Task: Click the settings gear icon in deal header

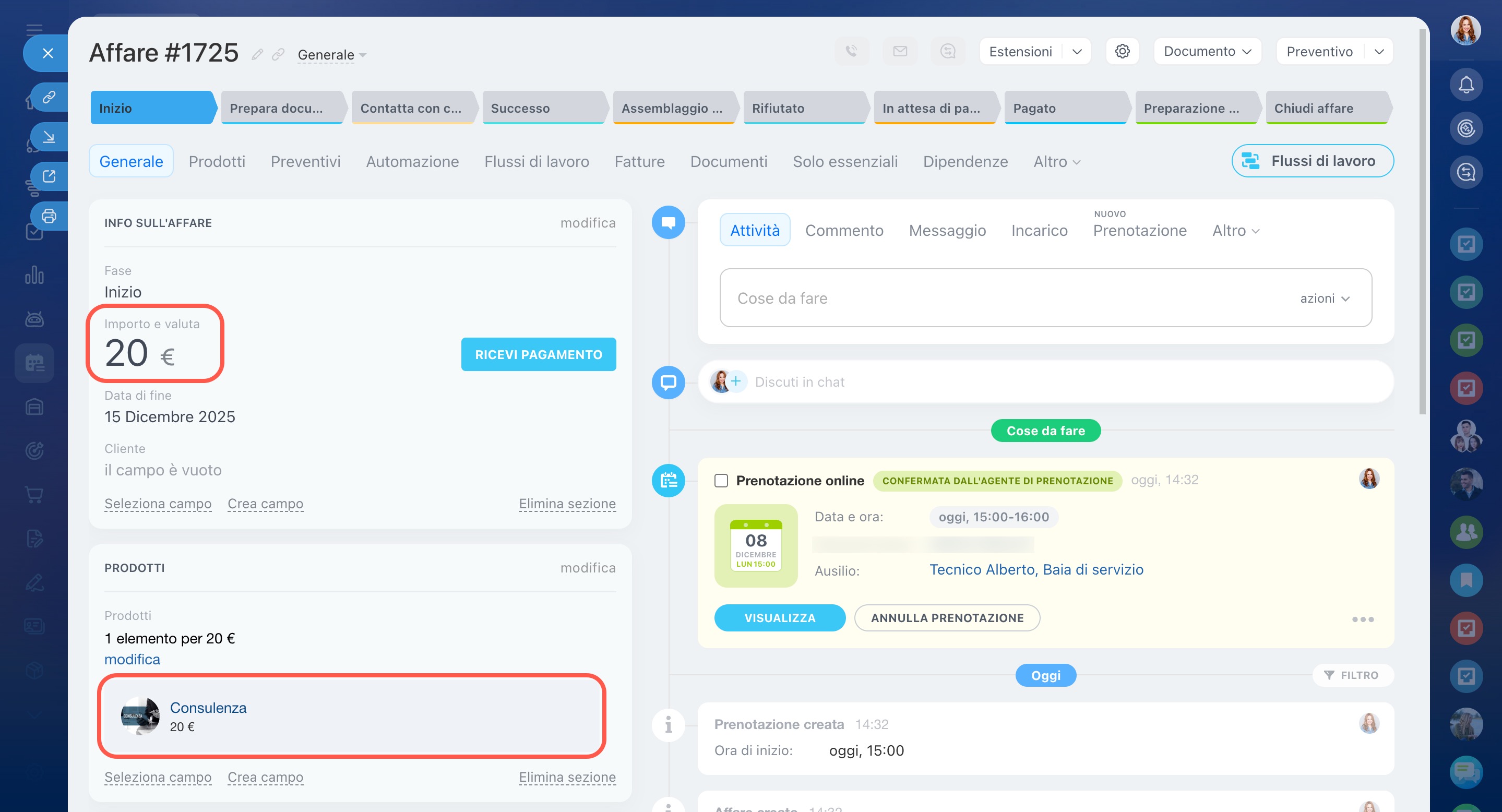Action: (1122, 51)
